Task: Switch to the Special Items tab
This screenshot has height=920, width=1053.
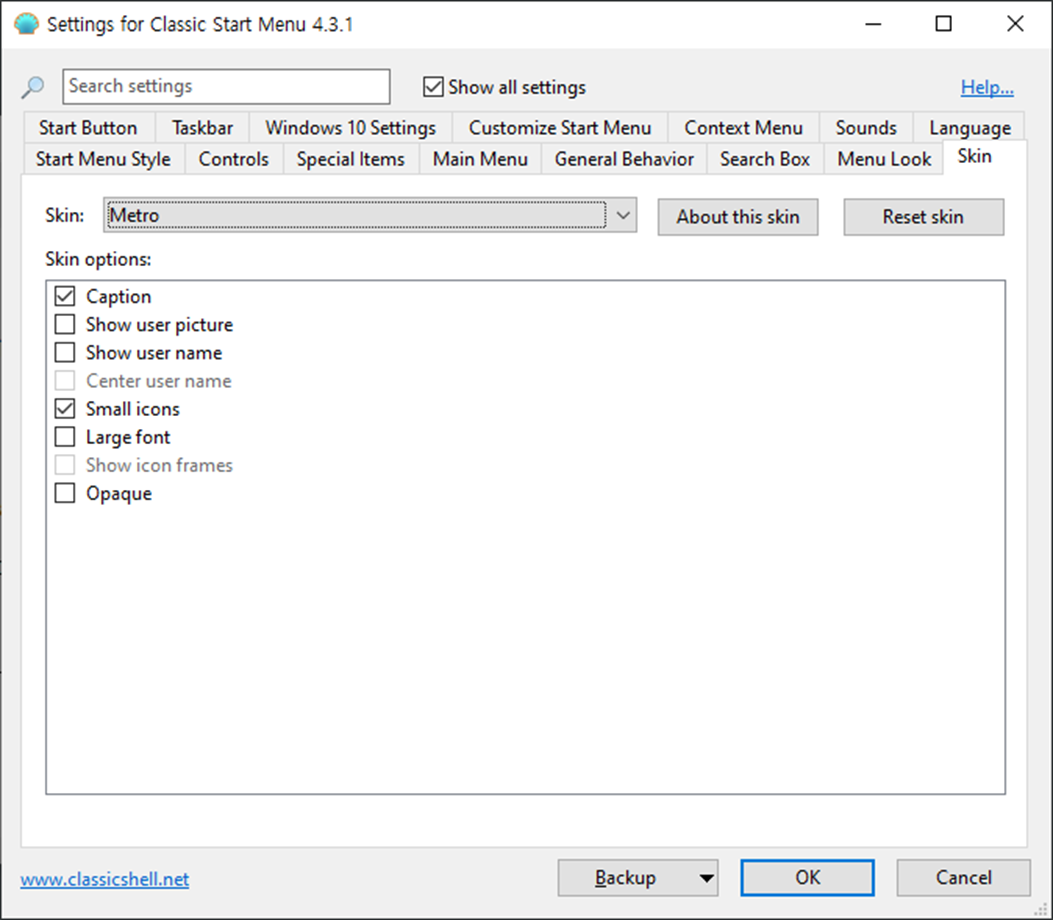Action: tap(351, 159)
